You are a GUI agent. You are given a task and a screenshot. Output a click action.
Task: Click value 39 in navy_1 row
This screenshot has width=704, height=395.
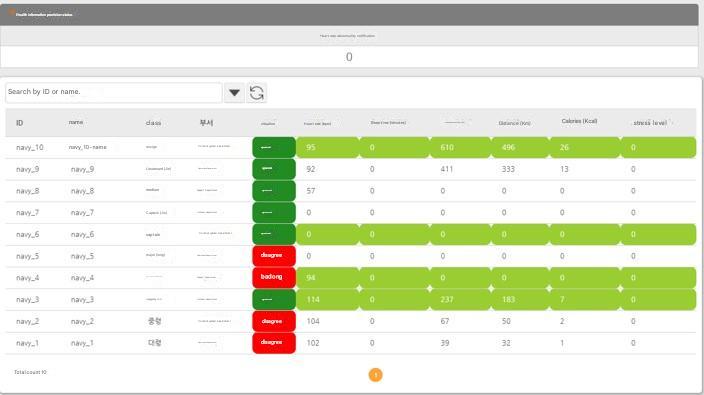[444, 343]
